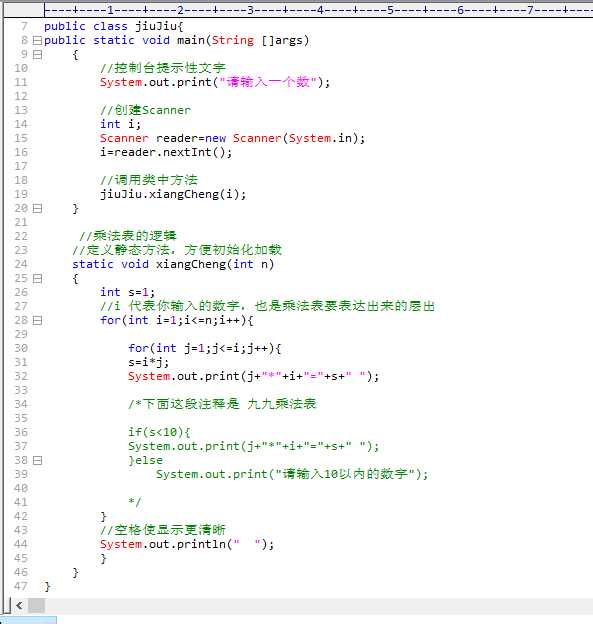Click the 'int i;' declaration on line 14
Viewport: 593px width, 624px height.
click(x=121, y=124)
